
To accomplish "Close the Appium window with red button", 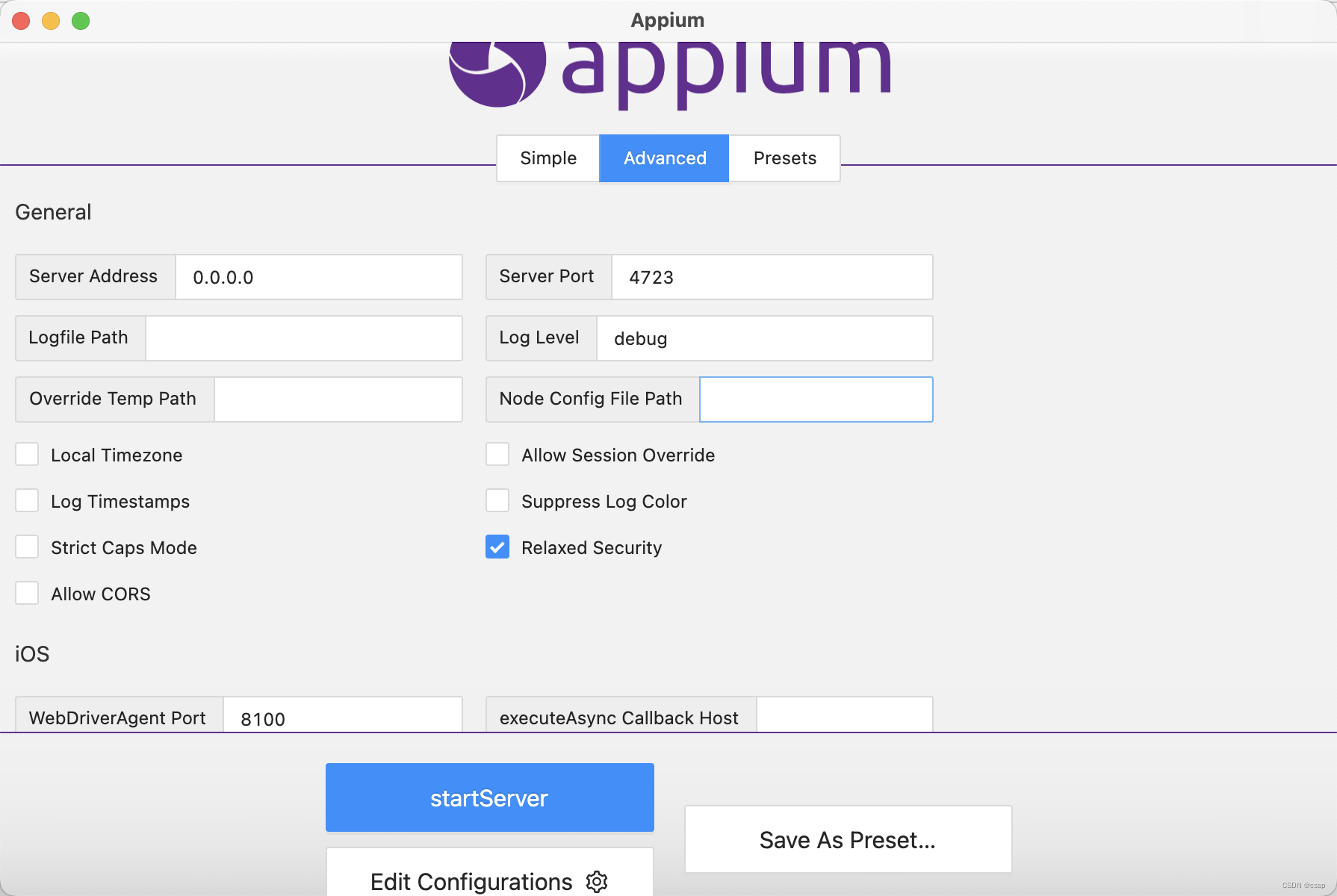I will (x=21, y=21).
